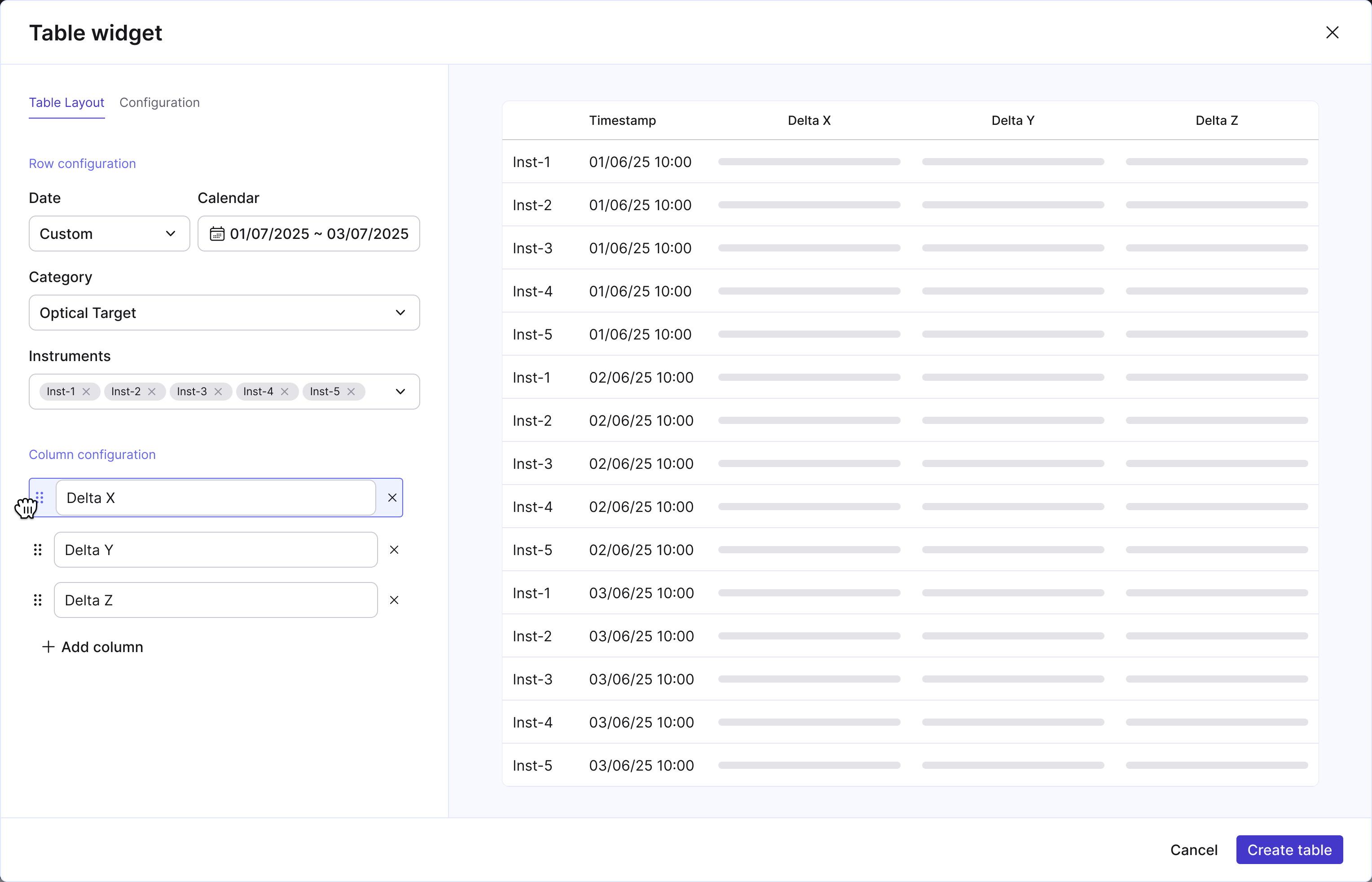
Task: Click into the Delta Z name field
Action: 215,600
